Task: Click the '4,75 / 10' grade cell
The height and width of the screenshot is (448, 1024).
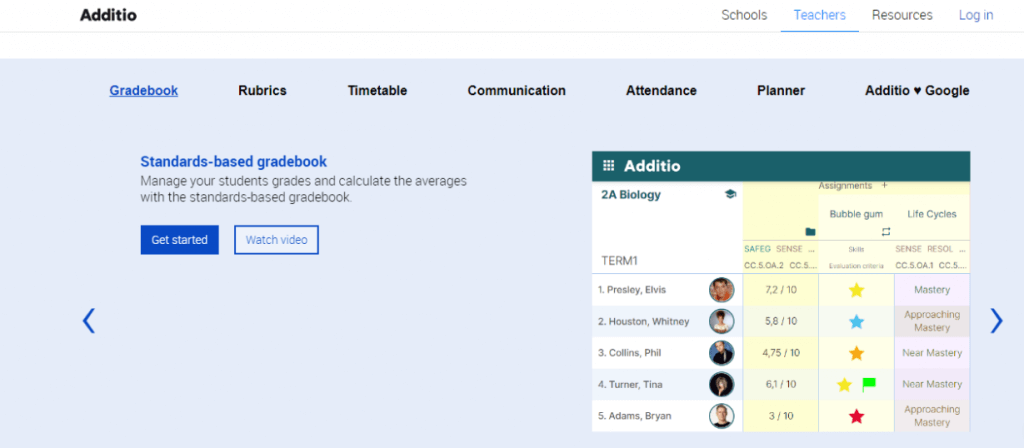Action: [780, 353]
